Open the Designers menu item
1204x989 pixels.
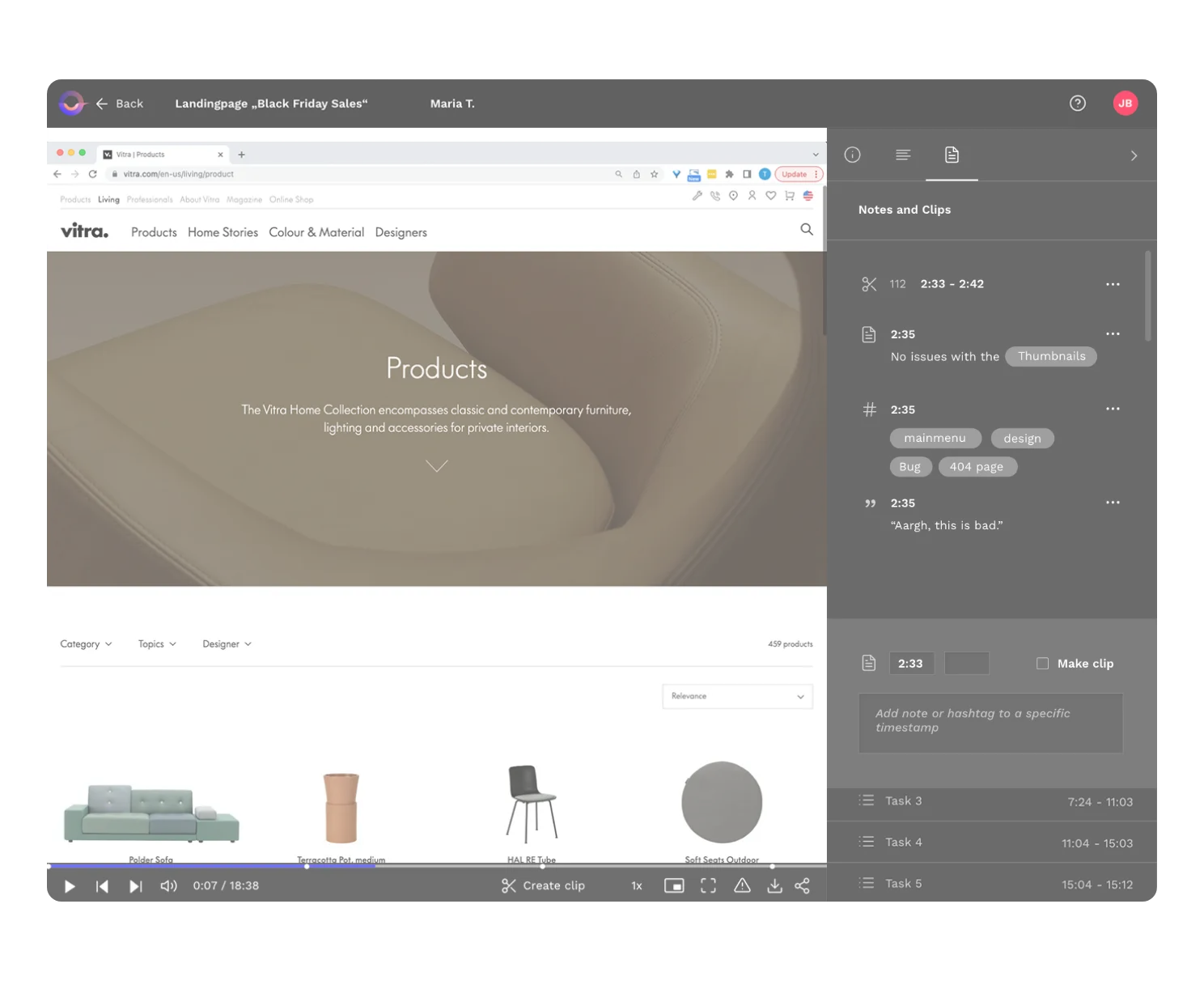pyautogui.click(x=401, y=232)
